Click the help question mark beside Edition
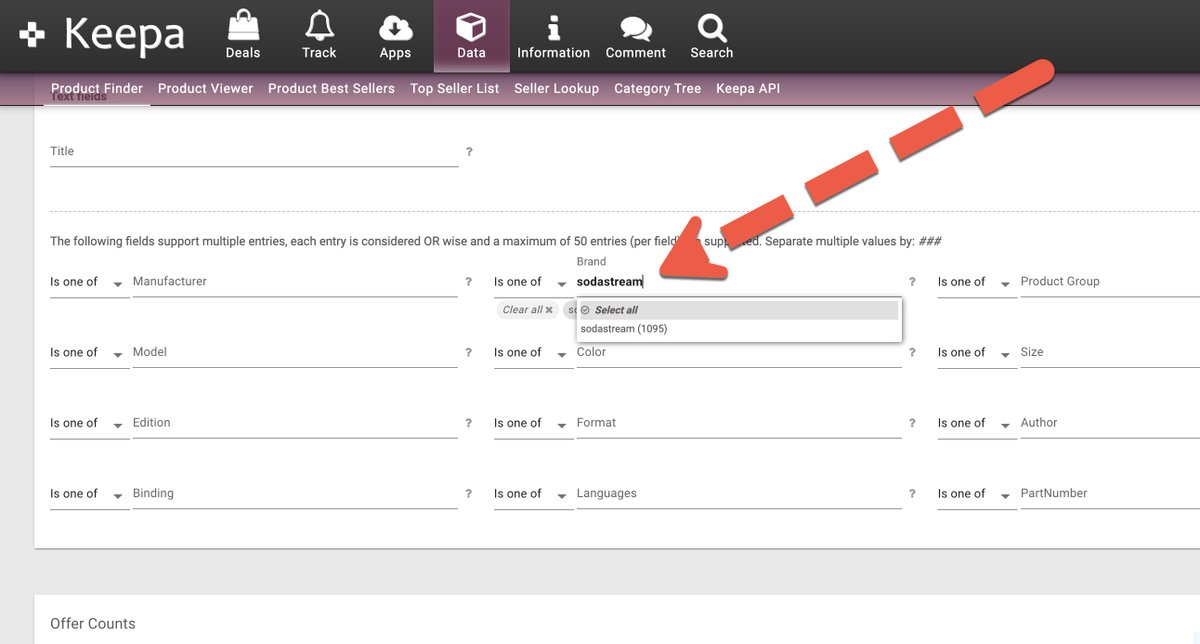This screenshot has width=1200, height=644. pos(469,423)
